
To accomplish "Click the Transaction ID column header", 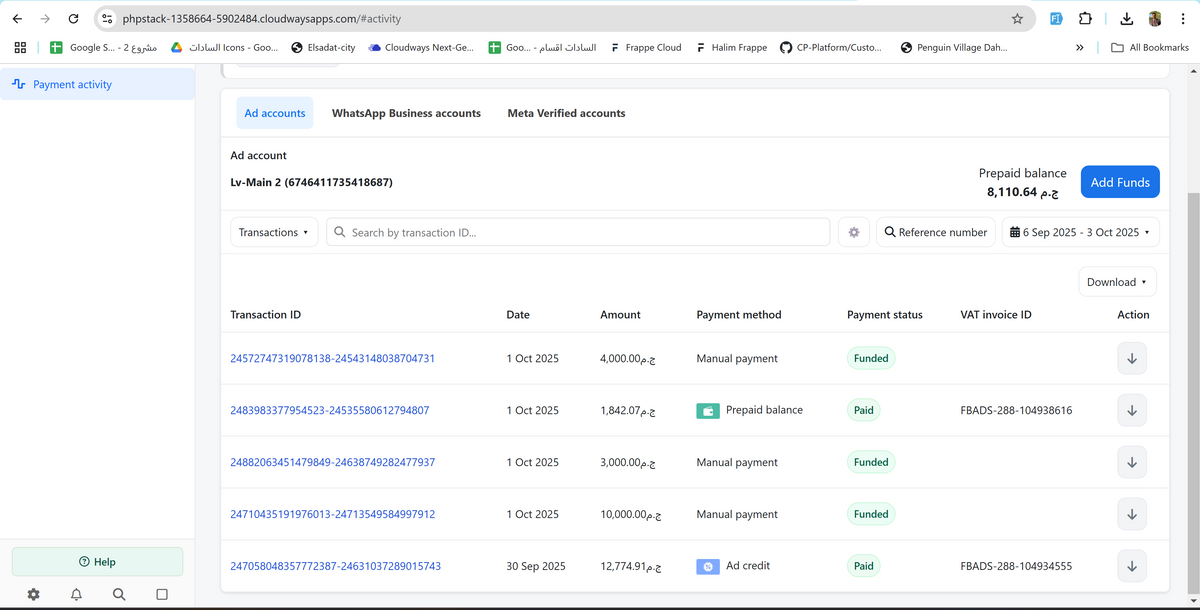I will coord(265,314).
